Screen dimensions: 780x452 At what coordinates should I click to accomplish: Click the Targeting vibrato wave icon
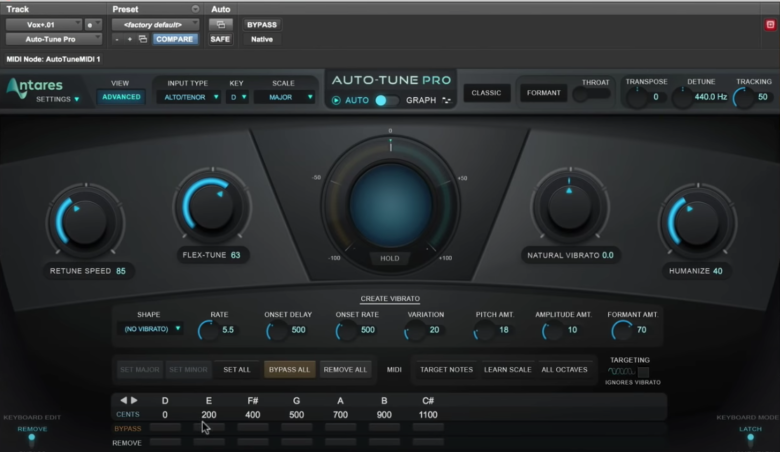point(621,371)
